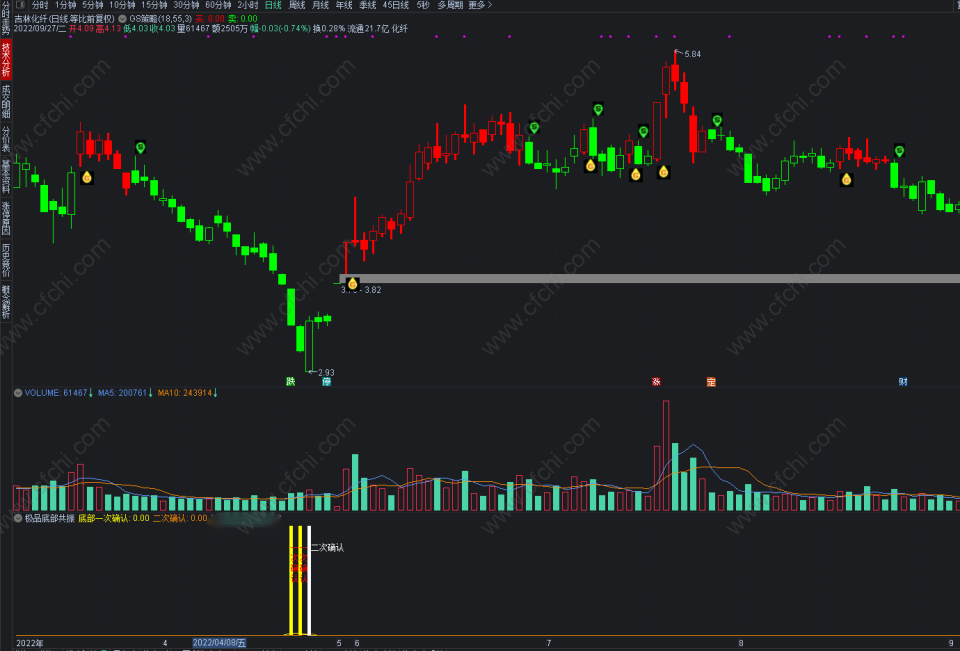The width and height of the screenshot is (960, 651).
Task: Open the 多周期 multi-period view
Action: pos(450,5)
